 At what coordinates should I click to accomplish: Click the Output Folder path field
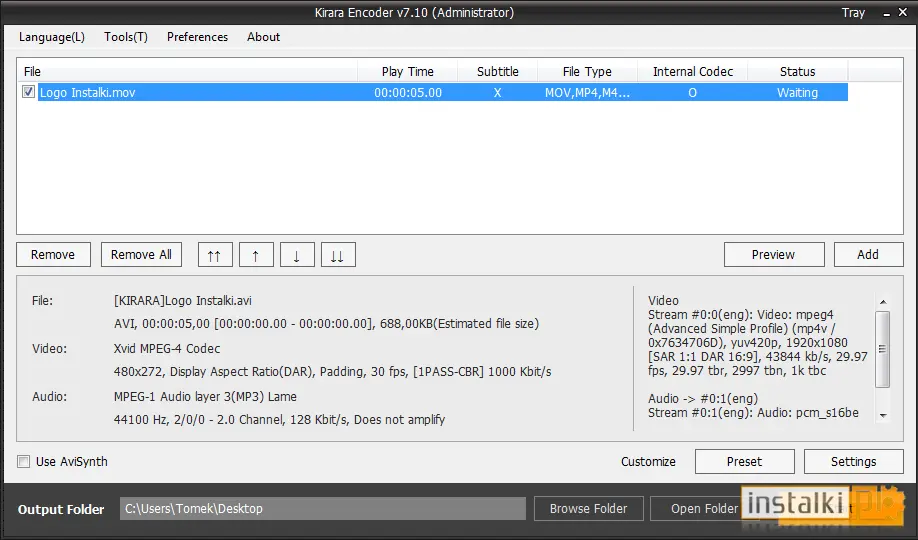(323, 508)
